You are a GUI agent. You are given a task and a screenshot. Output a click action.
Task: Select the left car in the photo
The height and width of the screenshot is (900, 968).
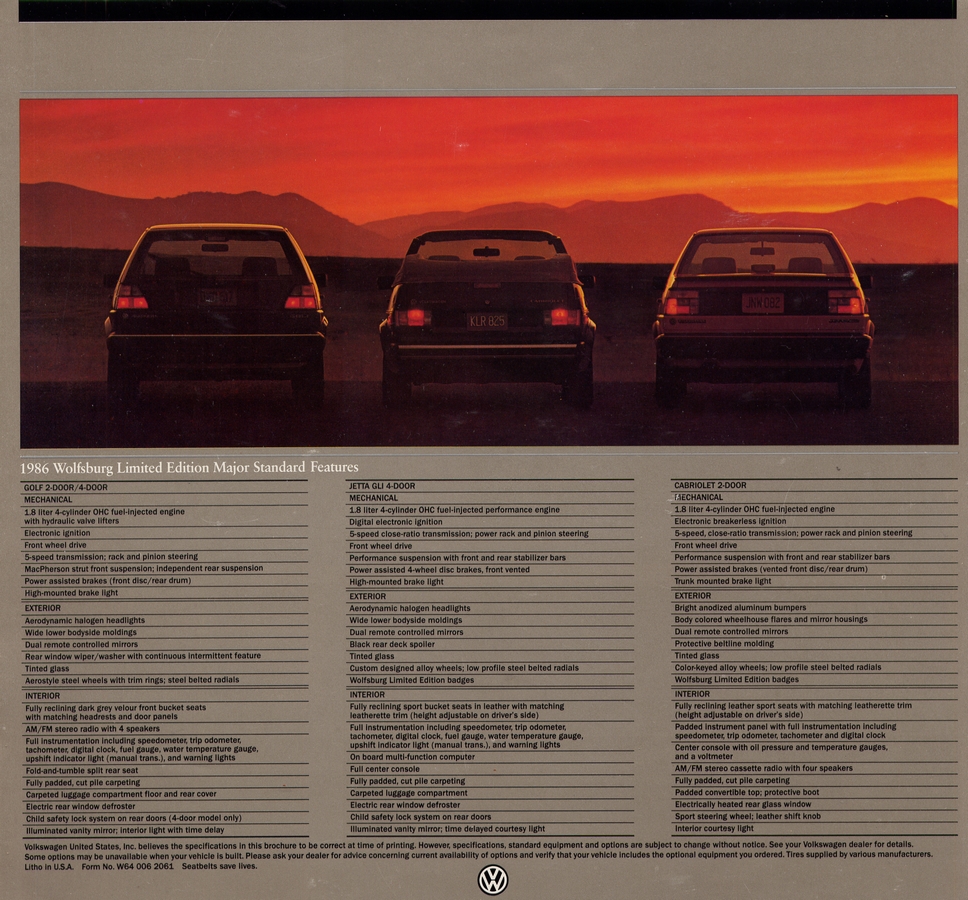tap(216, 310)
